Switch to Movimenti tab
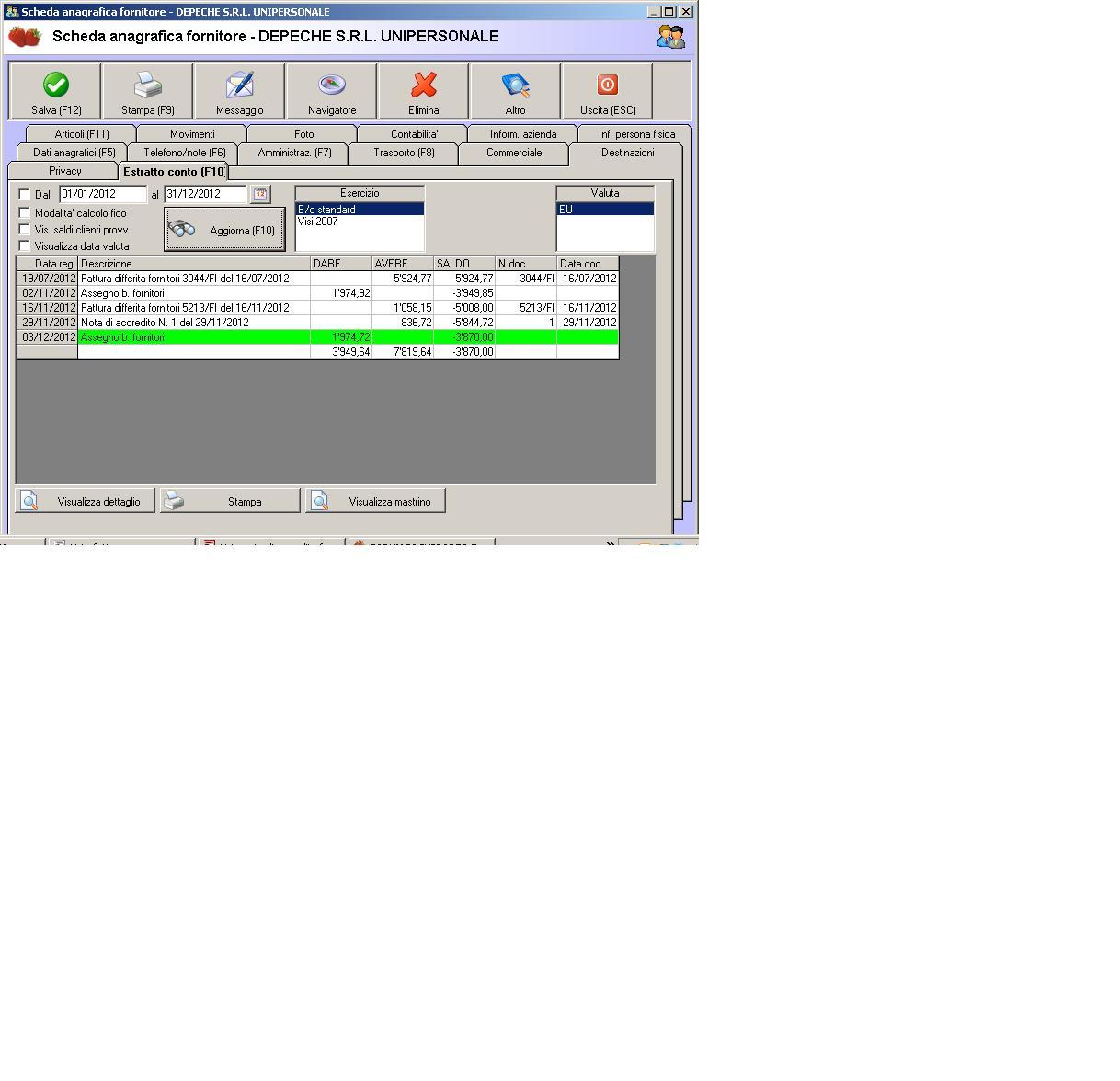Image resolution: width=1120 pixels, height=1081 pixels. tap(192, 134)
